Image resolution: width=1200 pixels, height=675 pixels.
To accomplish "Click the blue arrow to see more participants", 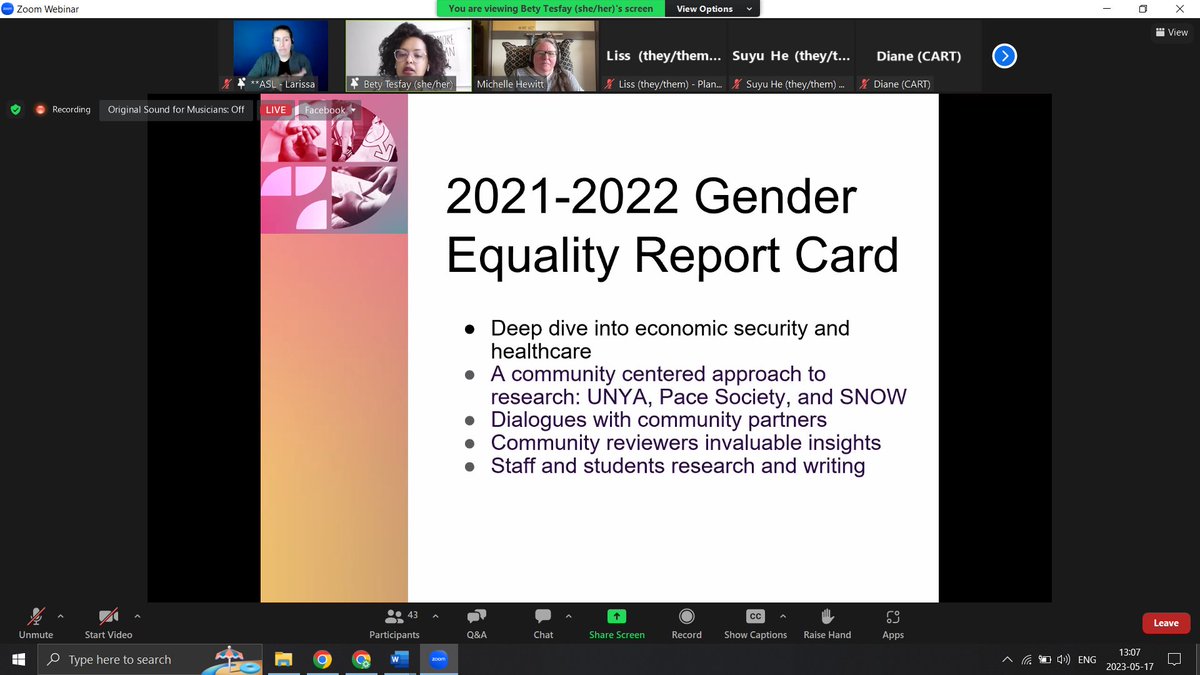I will (1004, 56).
